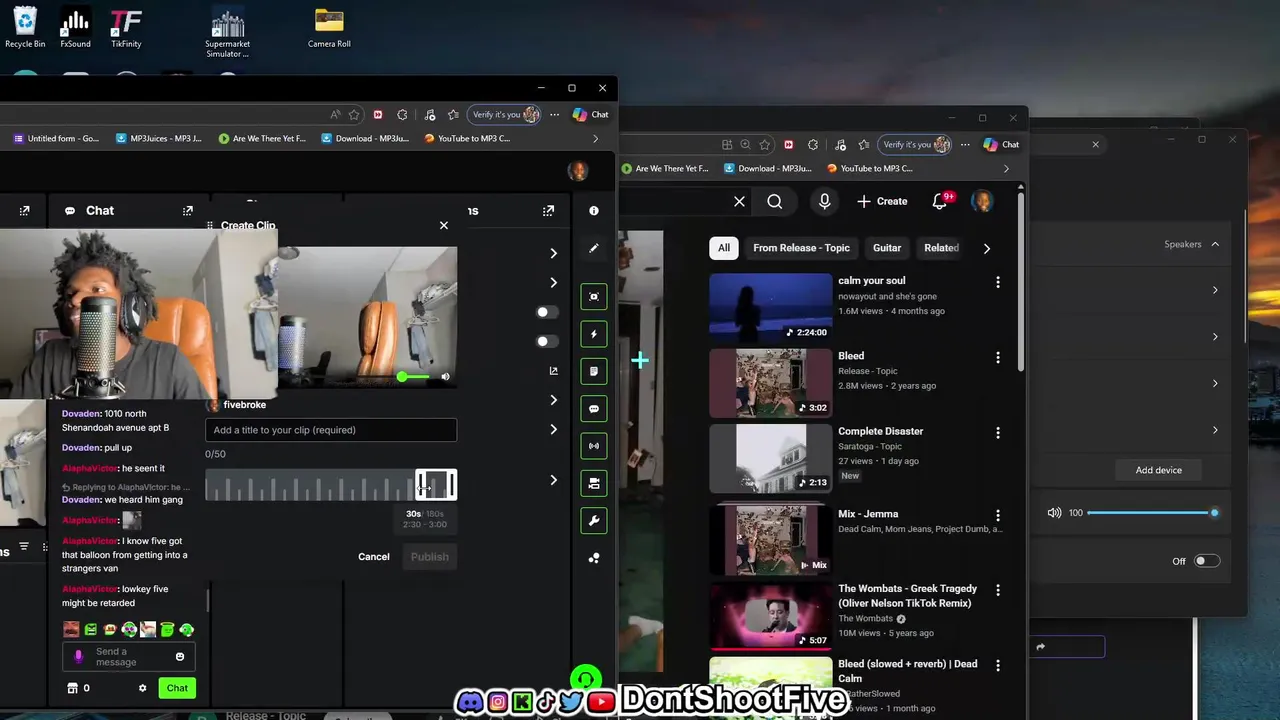Toggle the Off switch in sound settings
The height and width of the screenshot is (720, 1280).
click(1207, 561)
